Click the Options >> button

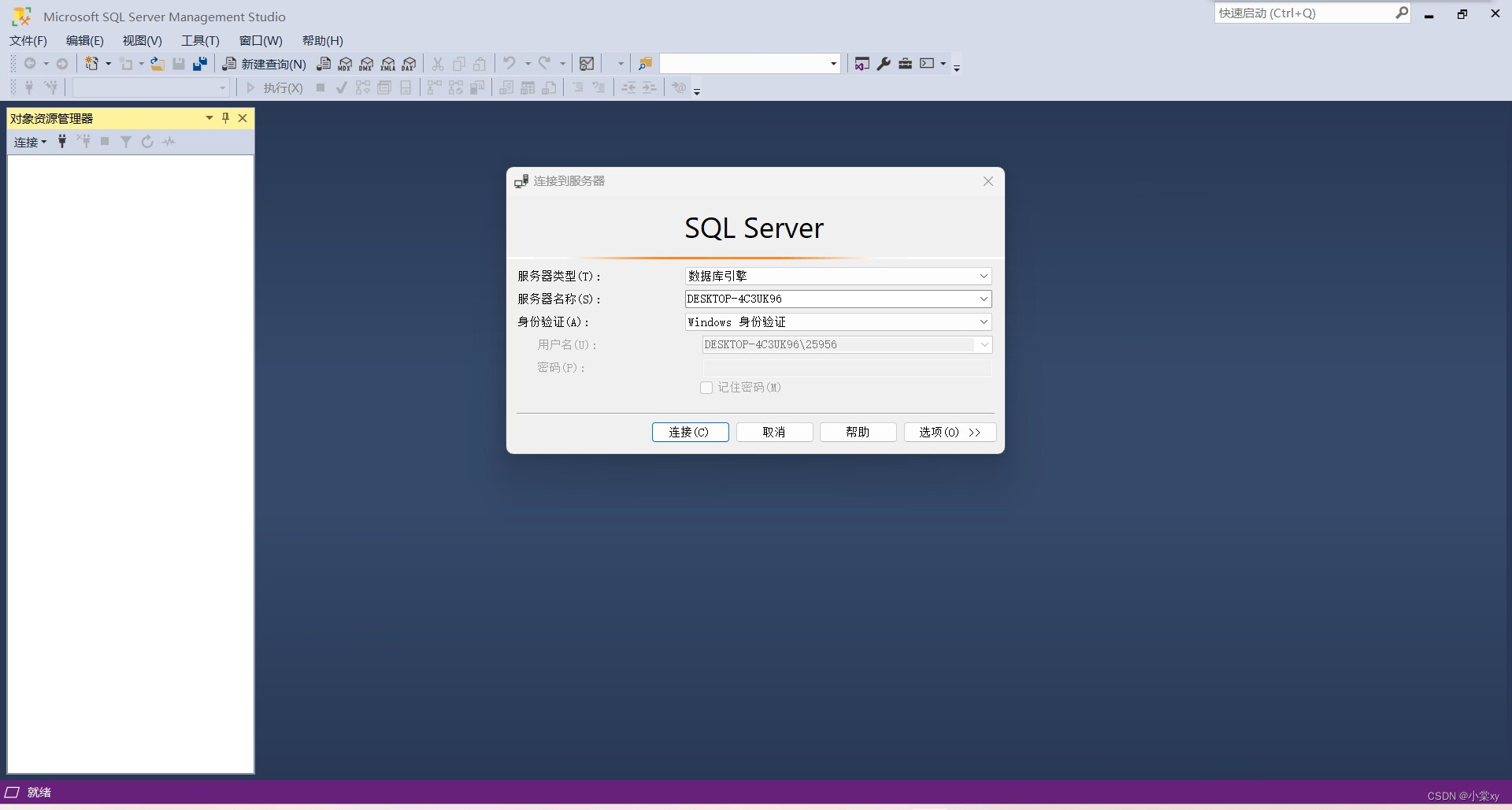click(950, 433)
